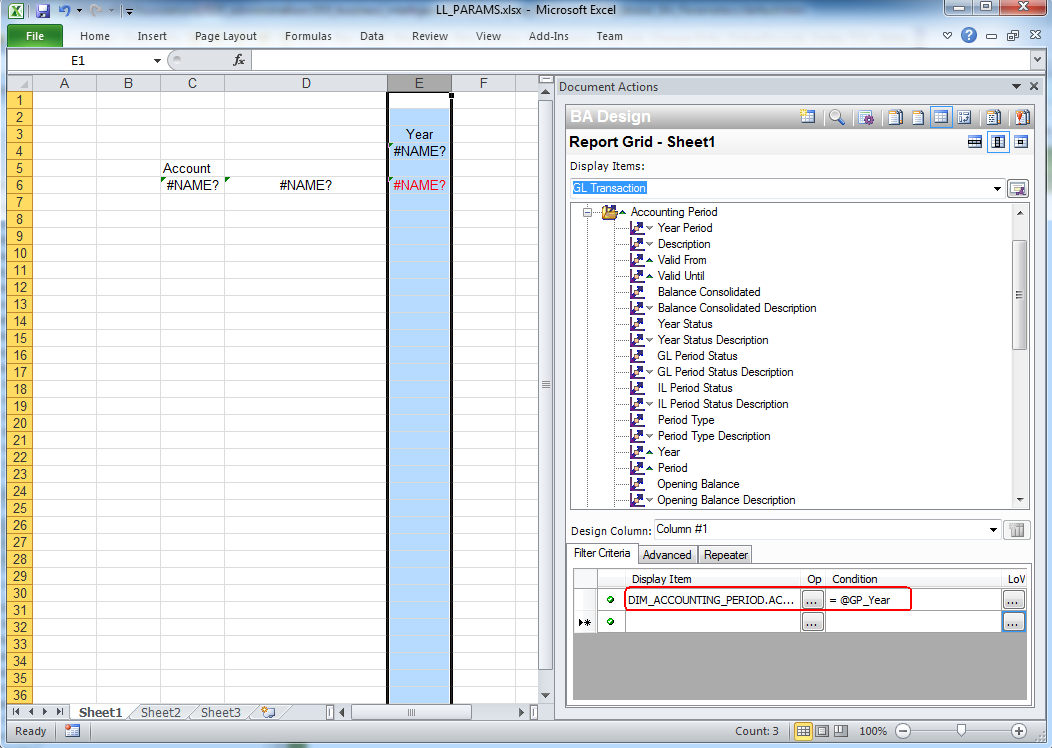Image resolution: width=1052 pixels, height=748 pixels.
Task: Open the File tab
Action: (x=35, y=36)
